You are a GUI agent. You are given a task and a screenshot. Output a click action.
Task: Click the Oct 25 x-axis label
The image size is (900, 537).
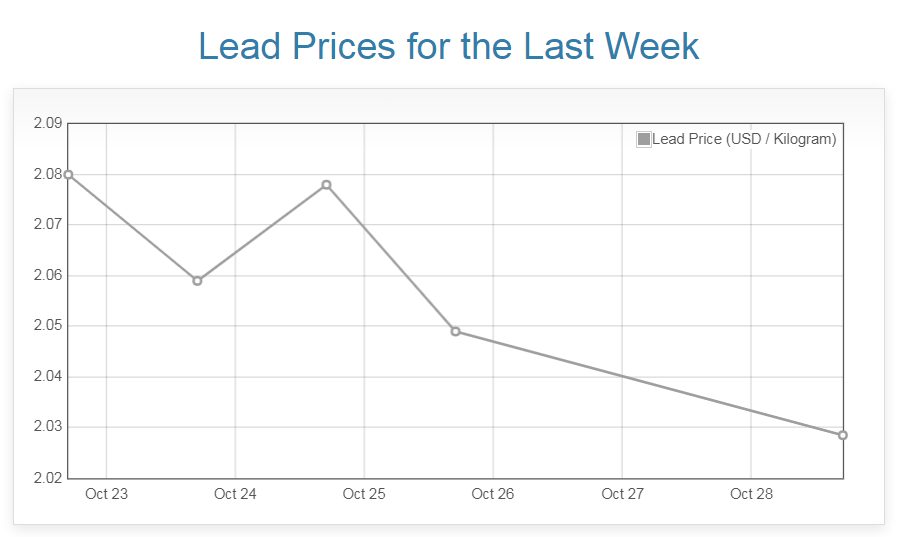(x=364, y=494)
